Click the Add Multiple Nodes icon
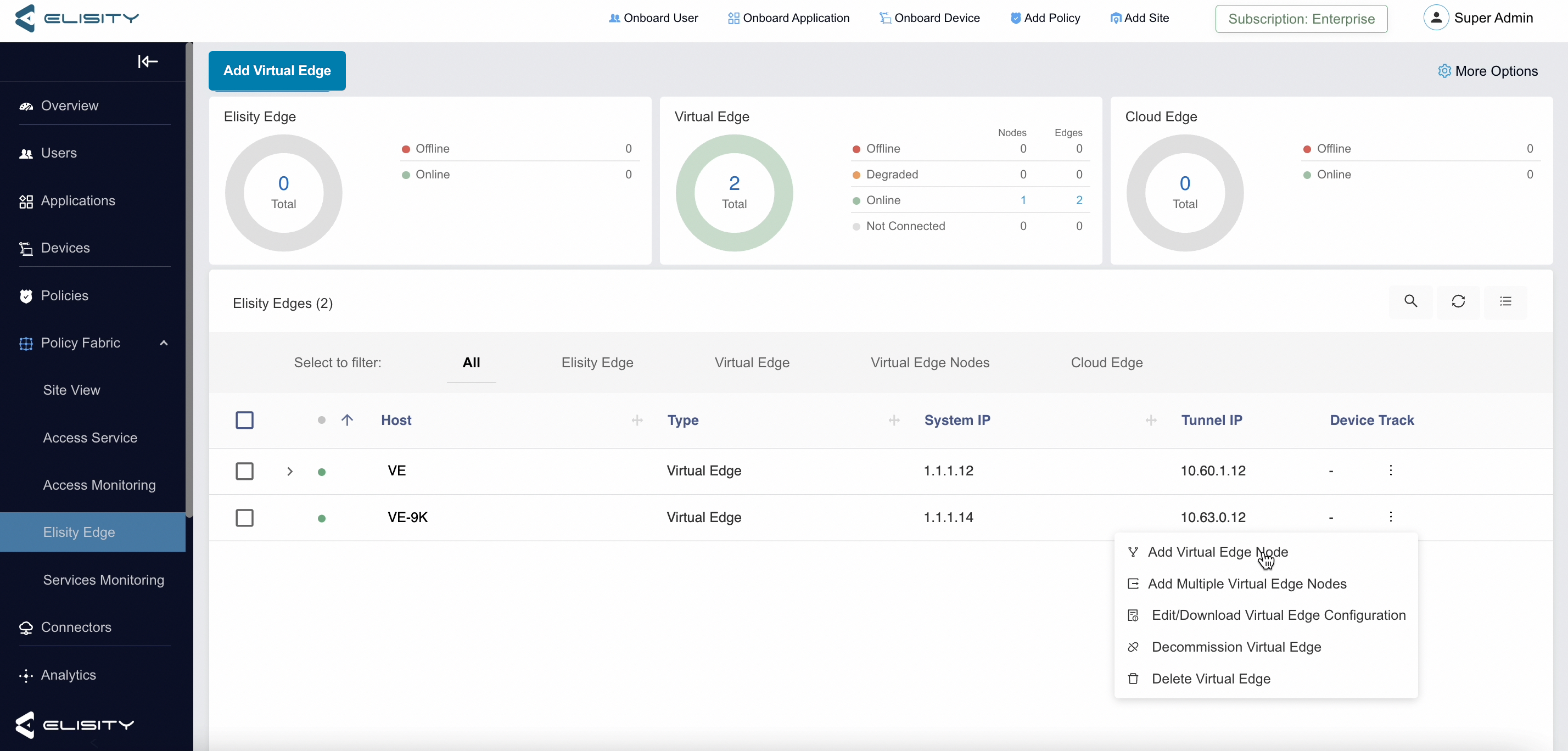1568x751 pixels. point(1132,584)
